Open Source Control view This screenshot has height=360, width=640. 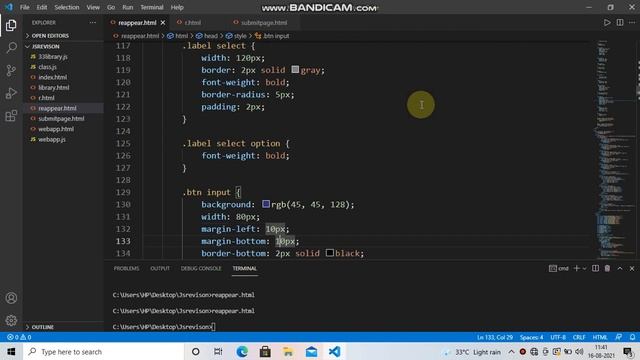point(11,71)
